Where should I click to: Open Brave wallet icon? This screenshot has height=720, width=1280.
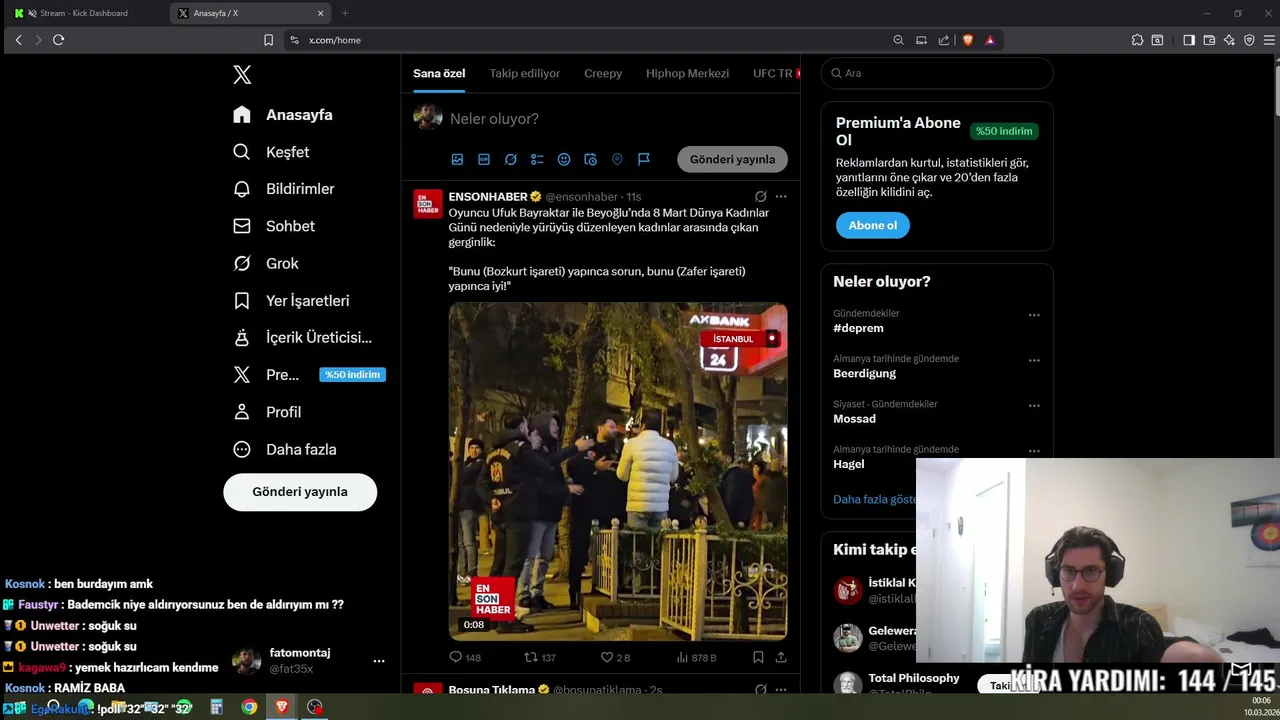coord(1209,40)
